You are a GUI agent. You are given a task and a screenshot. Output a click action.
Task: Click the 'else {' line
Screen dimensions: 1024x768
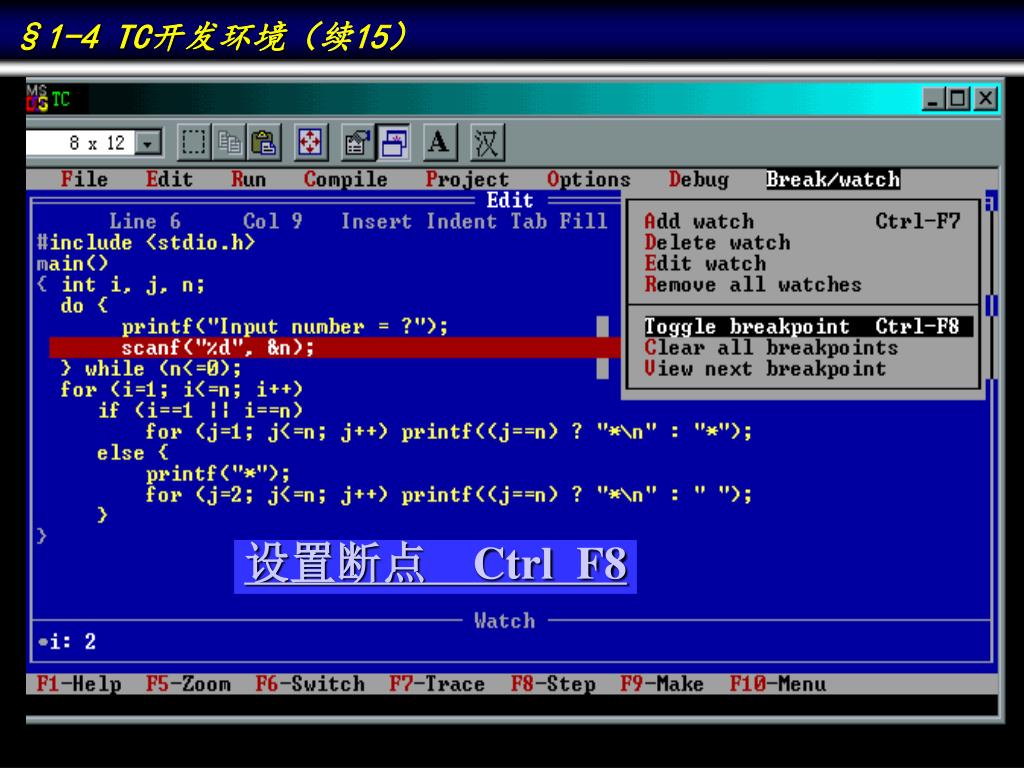[133, 452]
